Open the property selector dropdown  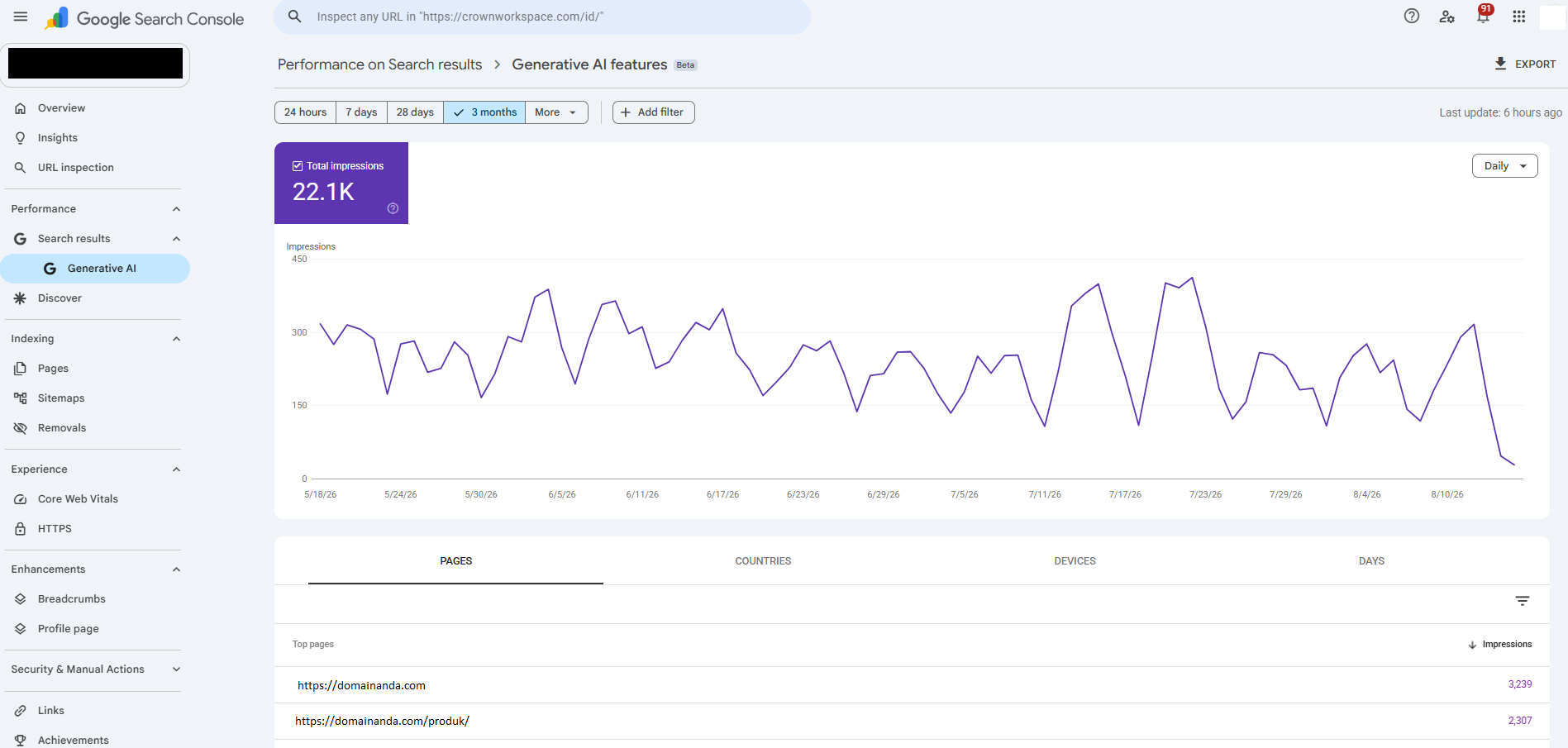click(95, 64)
